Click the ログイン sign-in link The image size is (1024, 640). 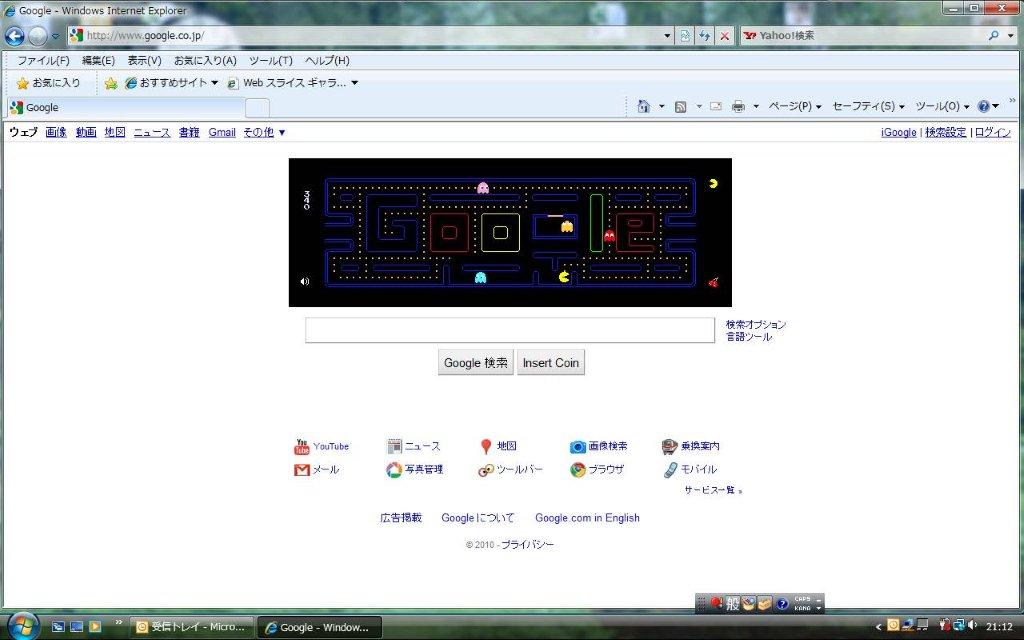[x=993, y=133]
